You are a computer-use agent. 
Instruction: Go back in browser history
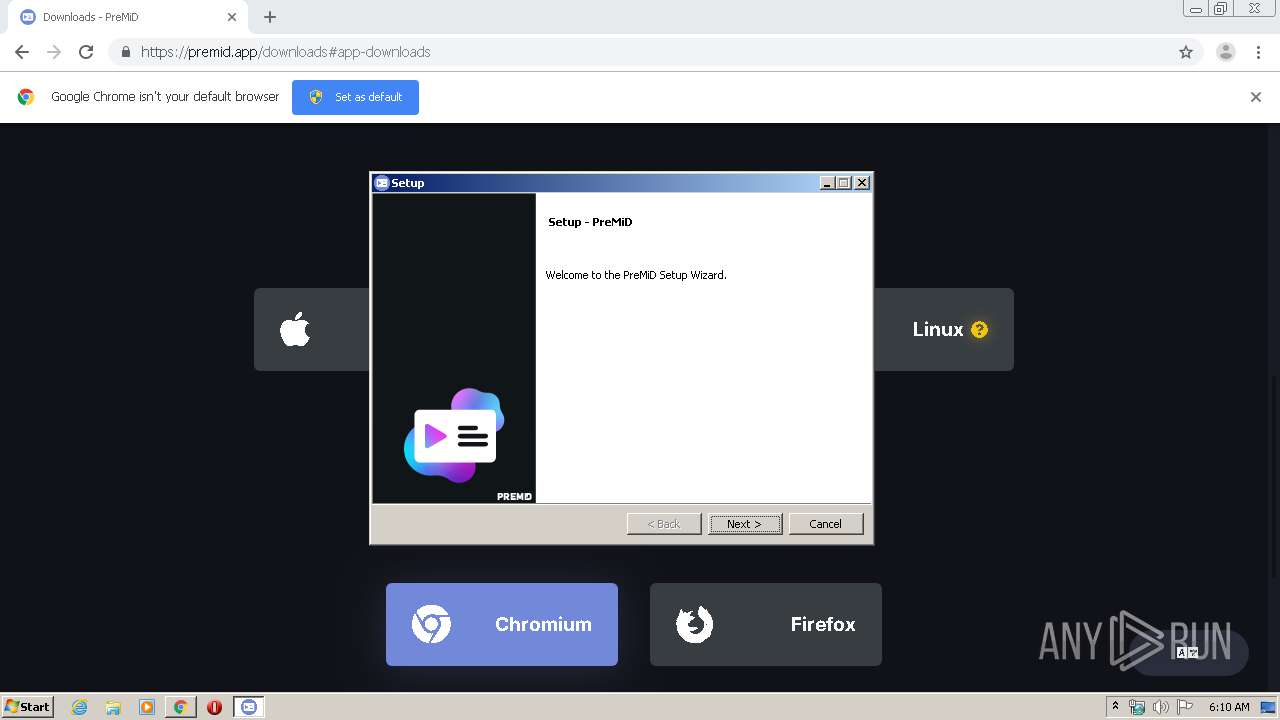22,52
